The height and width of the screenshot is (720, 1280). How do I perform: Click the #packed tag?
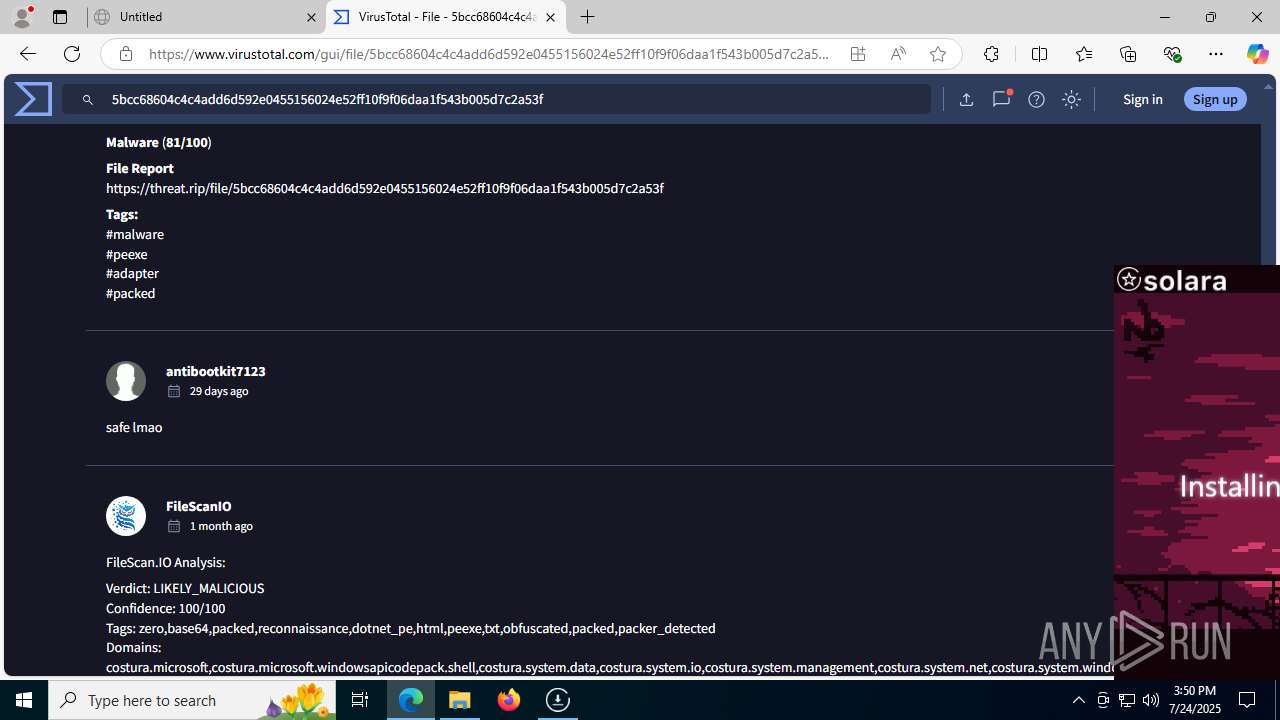(131, 293)
